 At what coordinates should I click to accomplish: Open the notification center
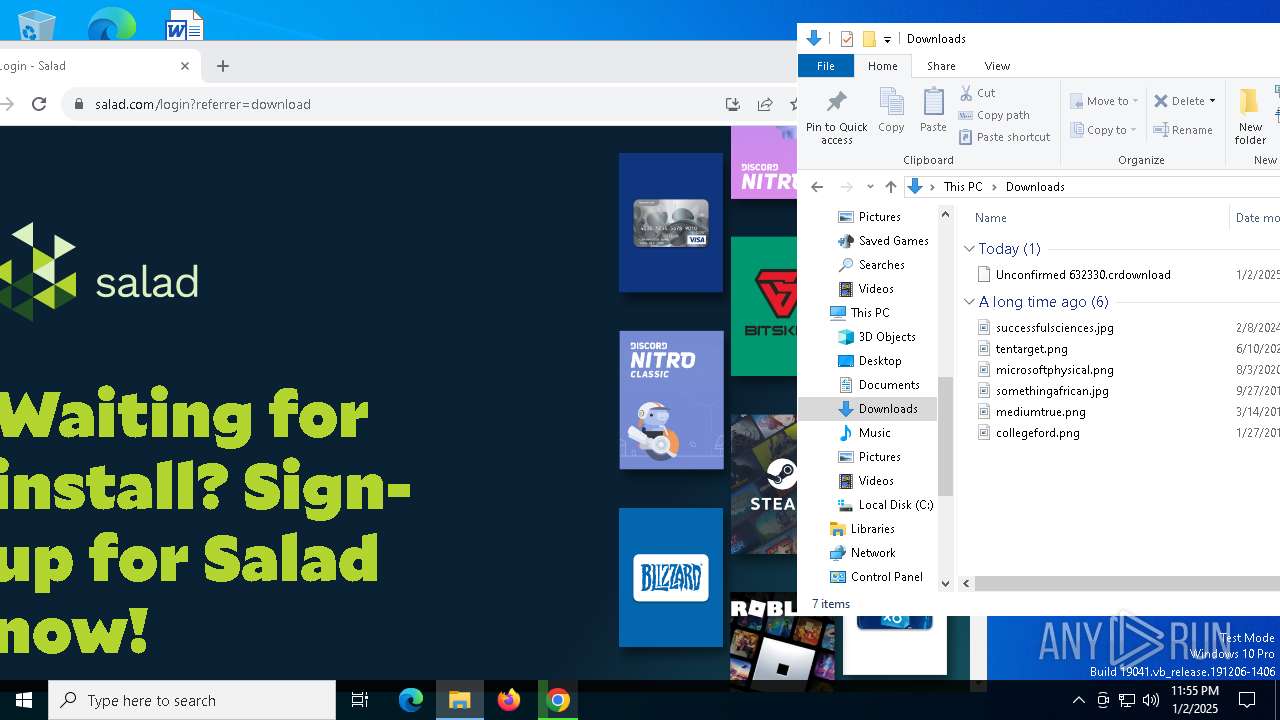click(x=1247, y=700)
